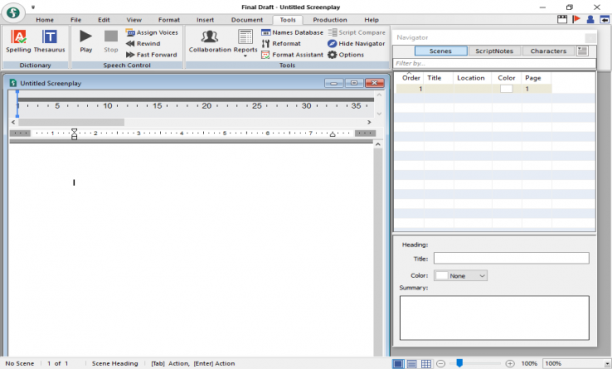The image size is (612, 369).
Task: Select scene row with order 1
Action: pyautogui.click(x=474, y=89)
